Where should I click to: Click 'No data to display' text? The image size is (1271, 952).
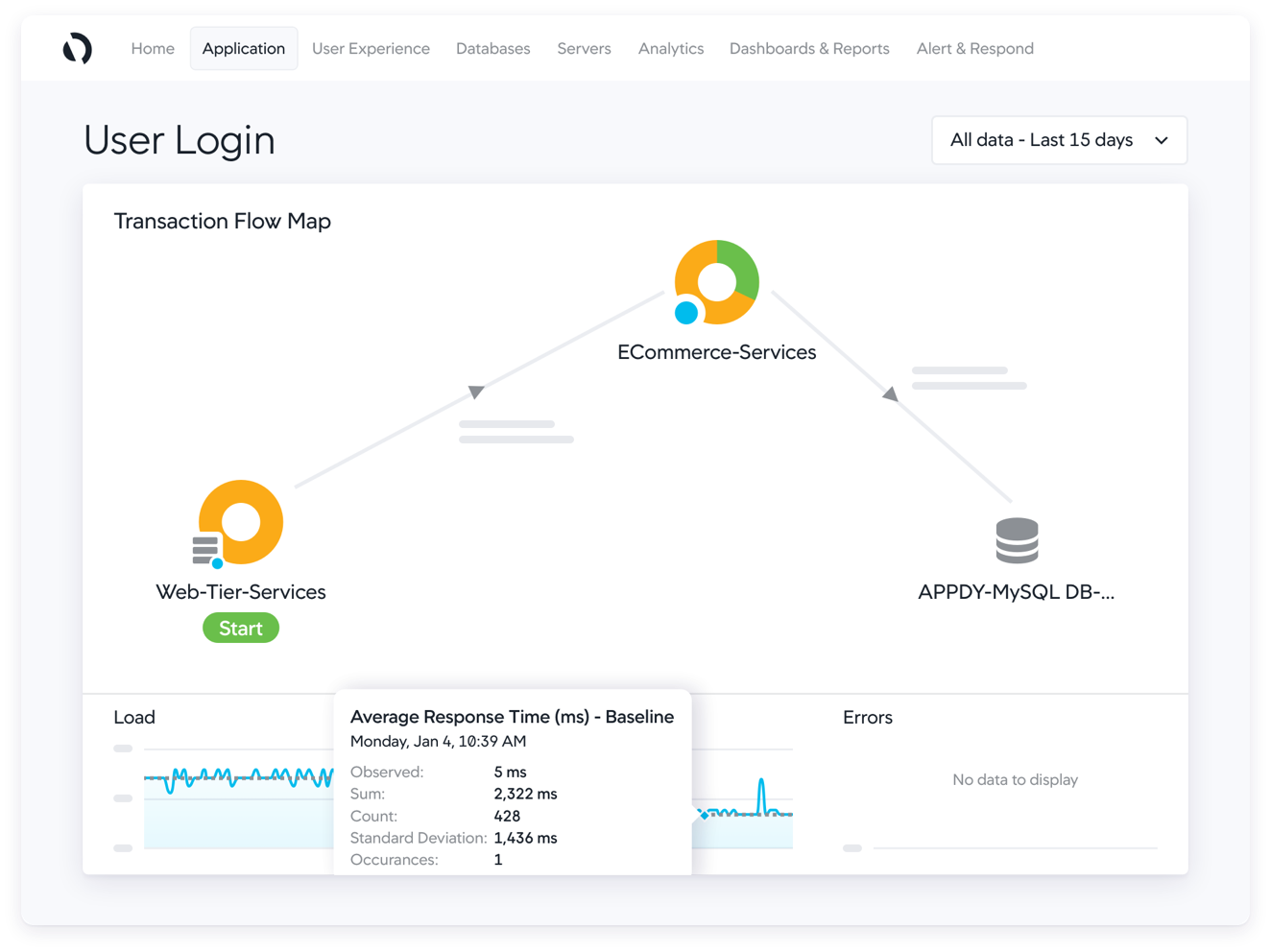[x=1015, y=779]
